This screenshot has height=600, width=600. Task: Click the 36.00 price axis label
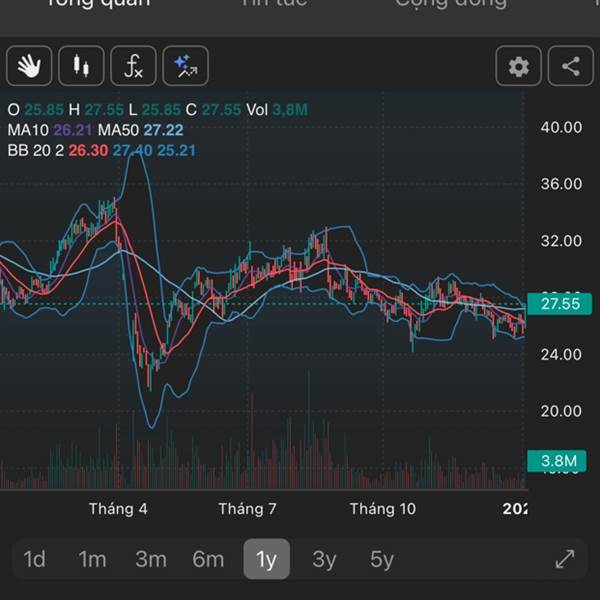pyautogui.click(x=561, y=184)
